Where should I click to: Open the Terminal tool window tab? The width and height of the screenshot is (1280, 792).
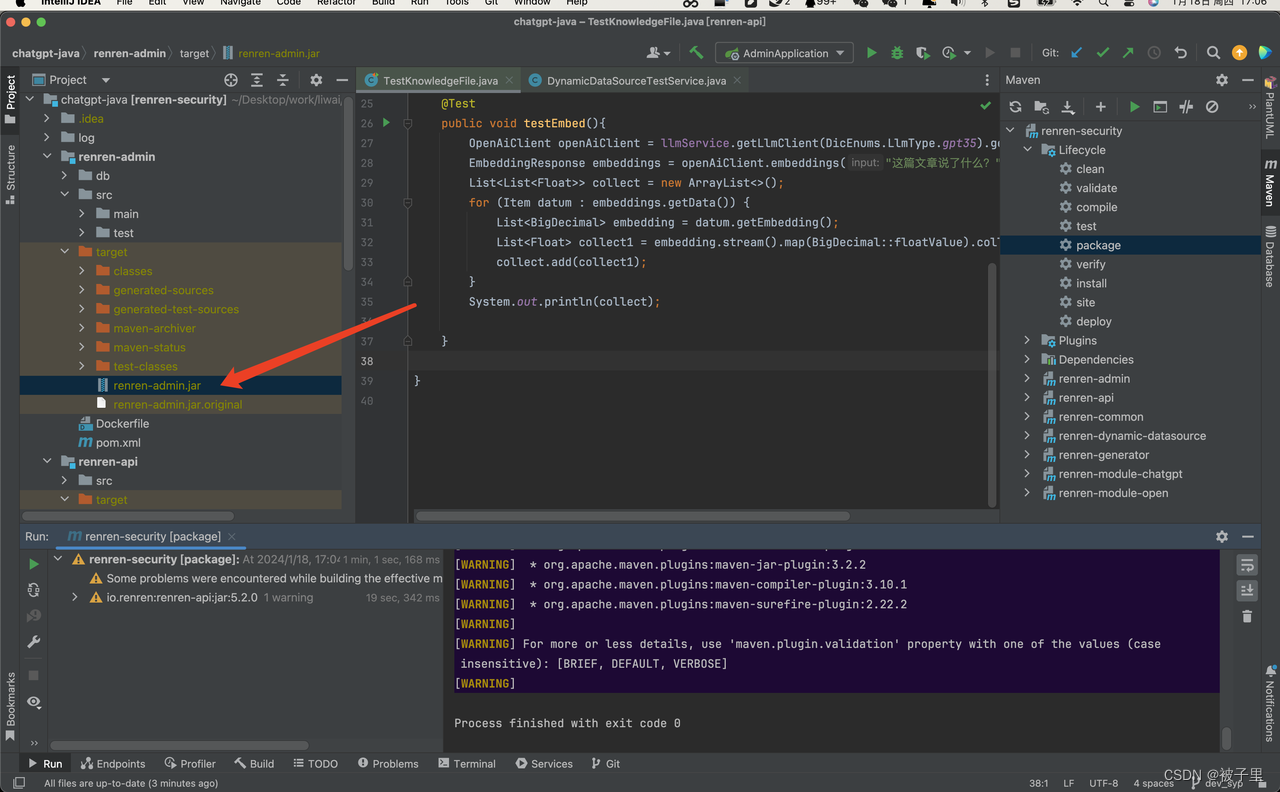[x=467, y=764]
